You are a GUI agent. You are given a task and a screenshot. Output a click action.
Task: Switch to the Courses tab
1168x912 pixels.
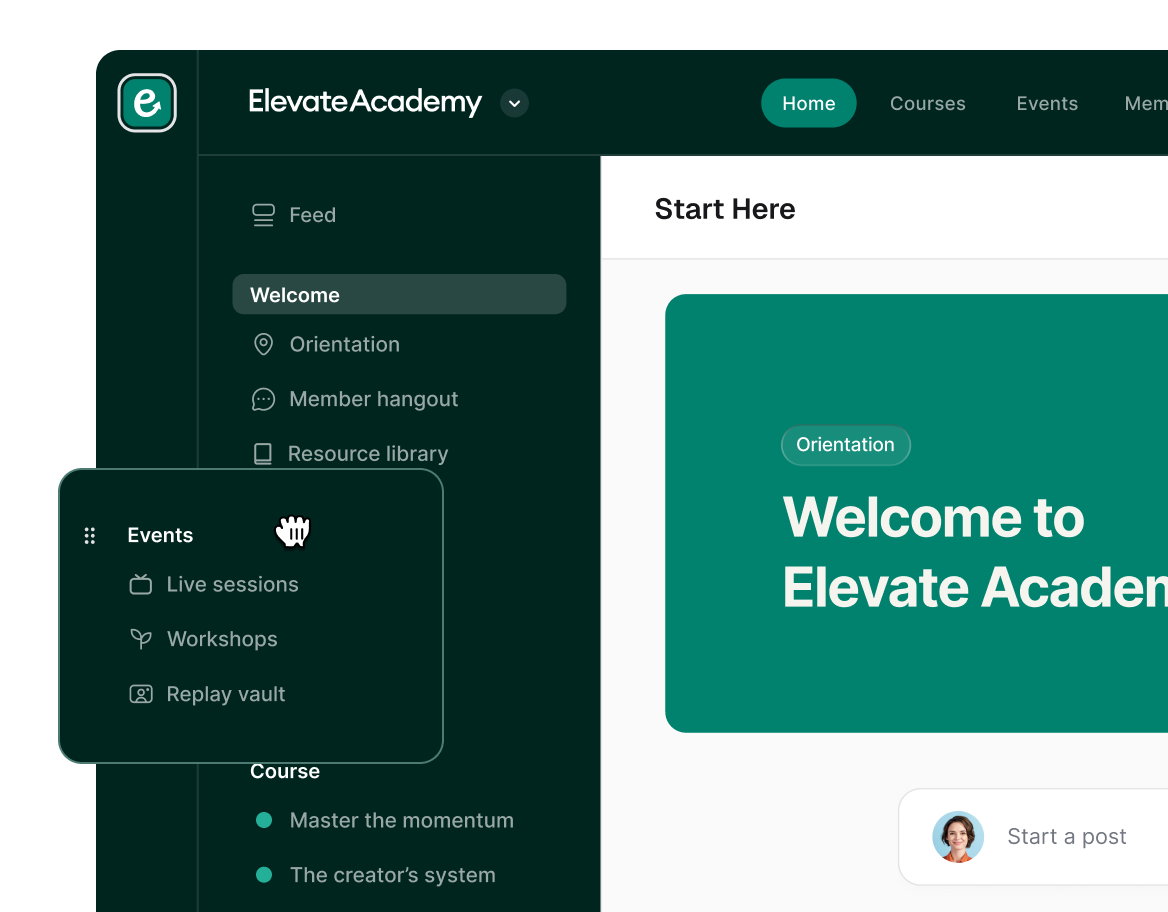(927, 103)
